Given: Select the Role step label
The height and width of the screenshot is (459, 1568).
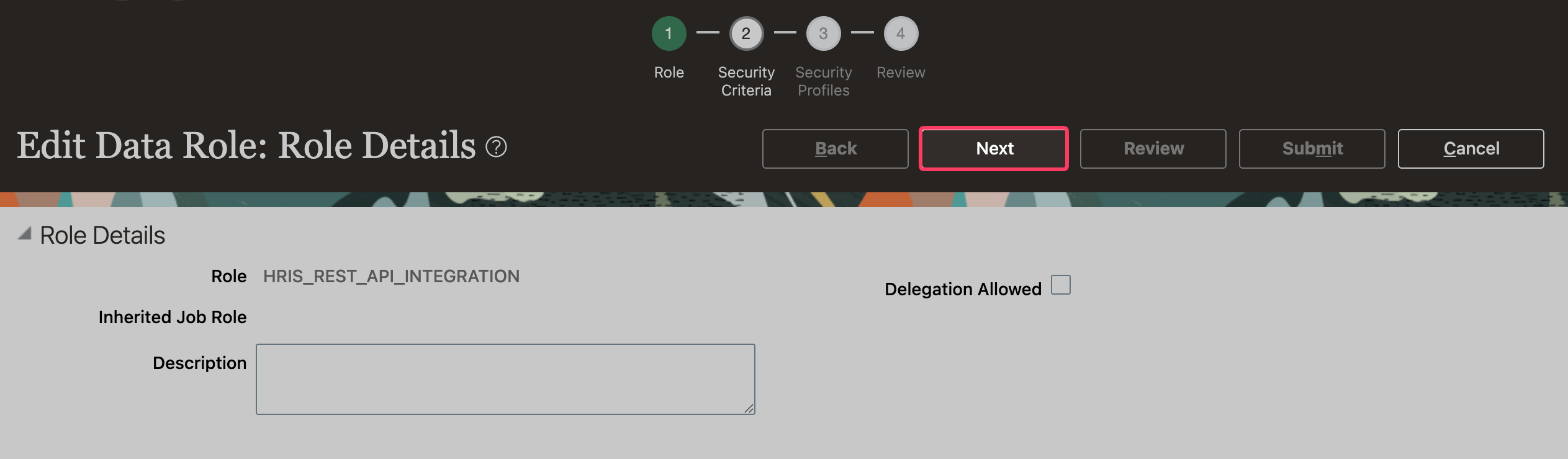Looking at the screenshot, I should [669, 73].
